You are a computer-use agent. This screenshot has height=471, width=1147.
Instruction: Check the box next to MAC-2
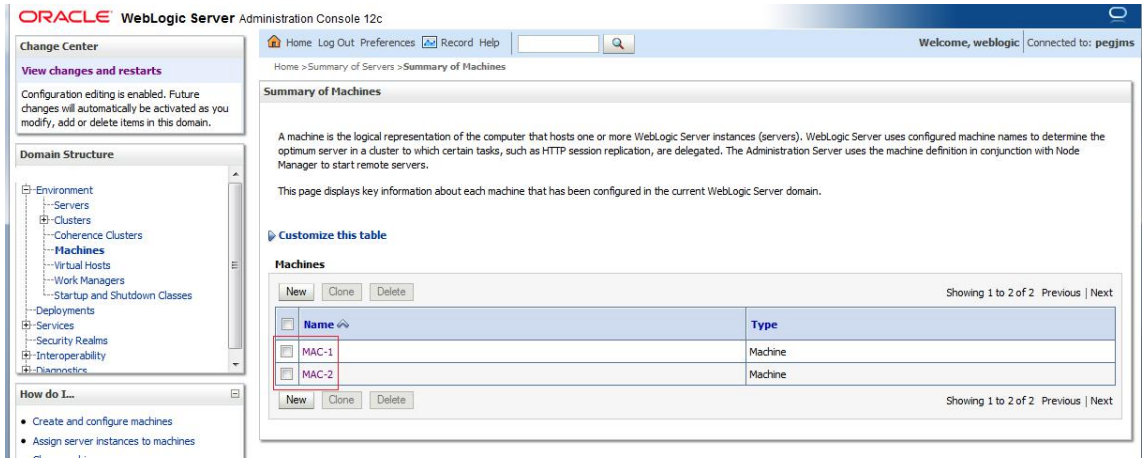coord(287,374)
